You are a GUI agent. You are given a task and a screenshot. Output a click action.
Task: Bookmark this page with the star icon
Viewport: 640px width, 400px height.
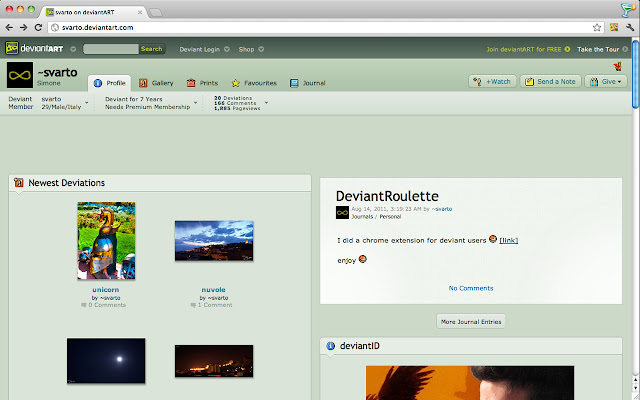(x=597, y=27)
